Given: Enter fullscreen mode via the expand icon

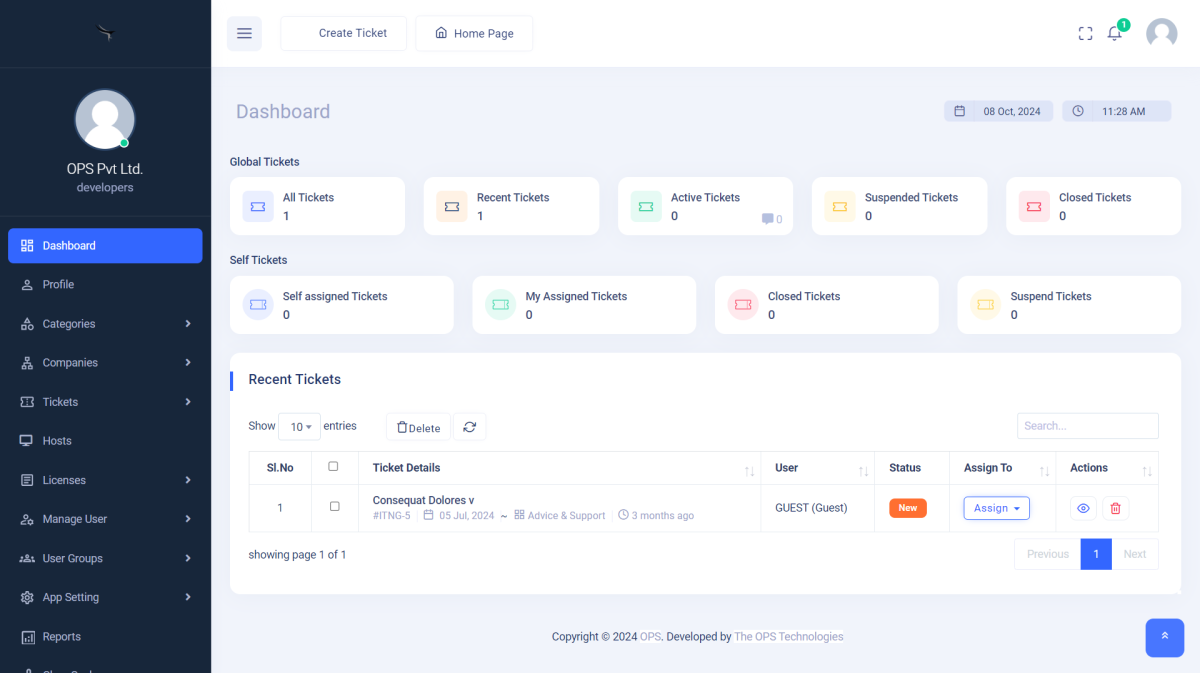Looking at the screenshot, I should coord(1085,33).
